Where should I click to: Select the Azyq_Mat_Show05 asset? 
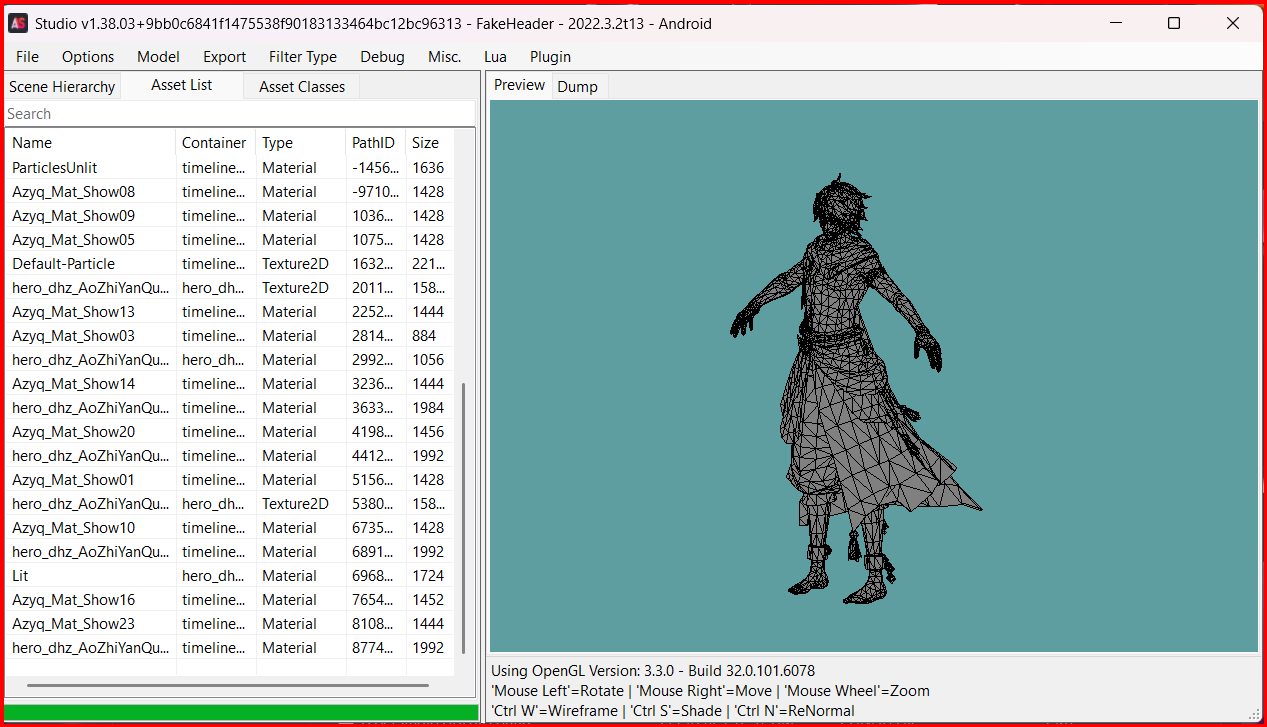(x=229, y=240)
